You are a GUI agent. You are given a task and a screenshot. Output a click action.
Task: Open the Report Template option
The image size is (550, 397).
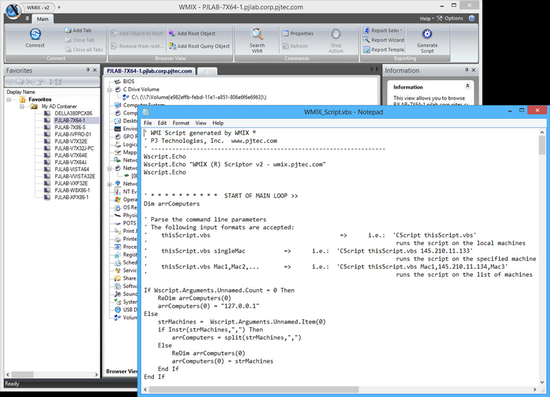(383, 50)
